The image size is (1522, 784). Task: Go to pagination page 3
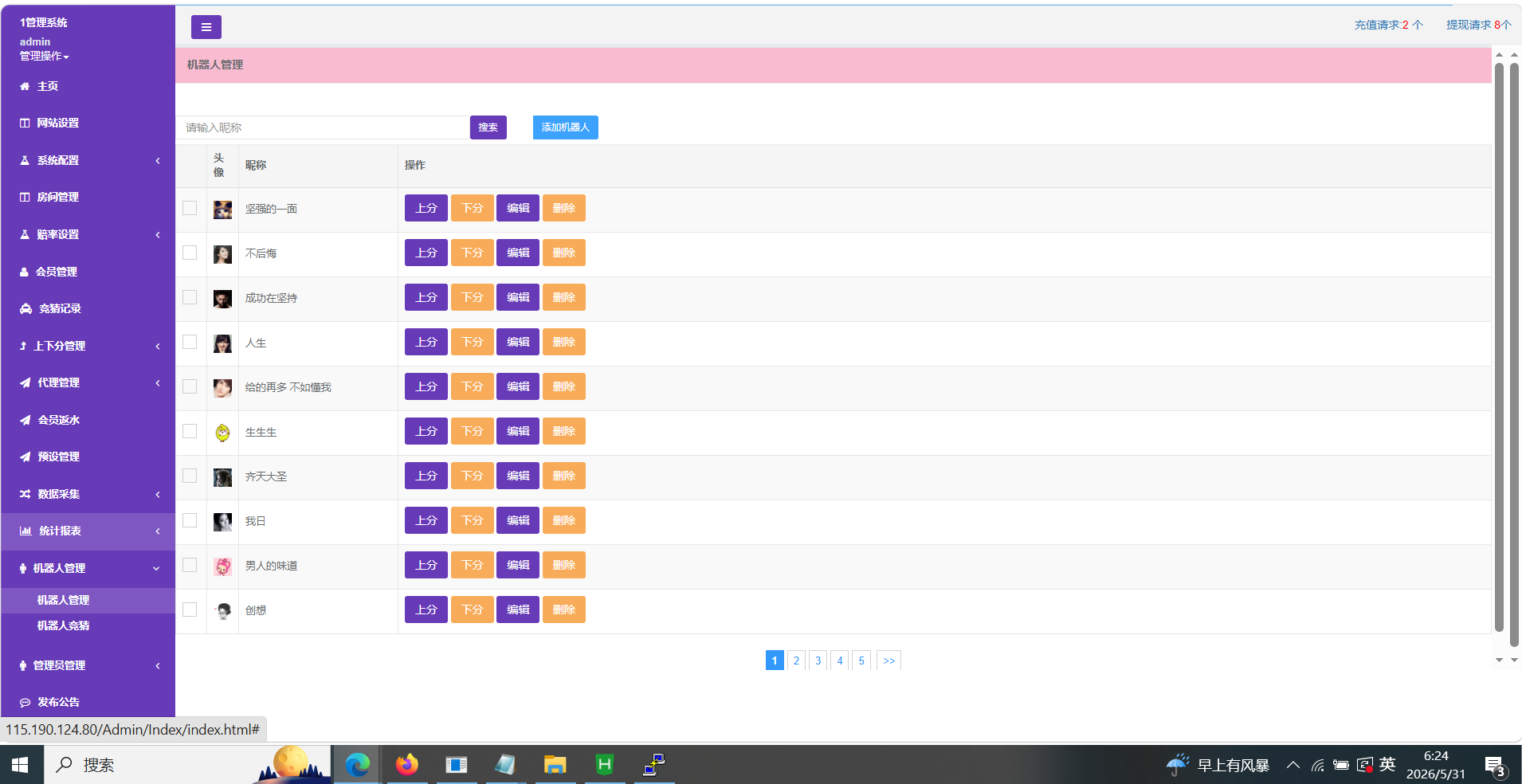click(818, 661)
